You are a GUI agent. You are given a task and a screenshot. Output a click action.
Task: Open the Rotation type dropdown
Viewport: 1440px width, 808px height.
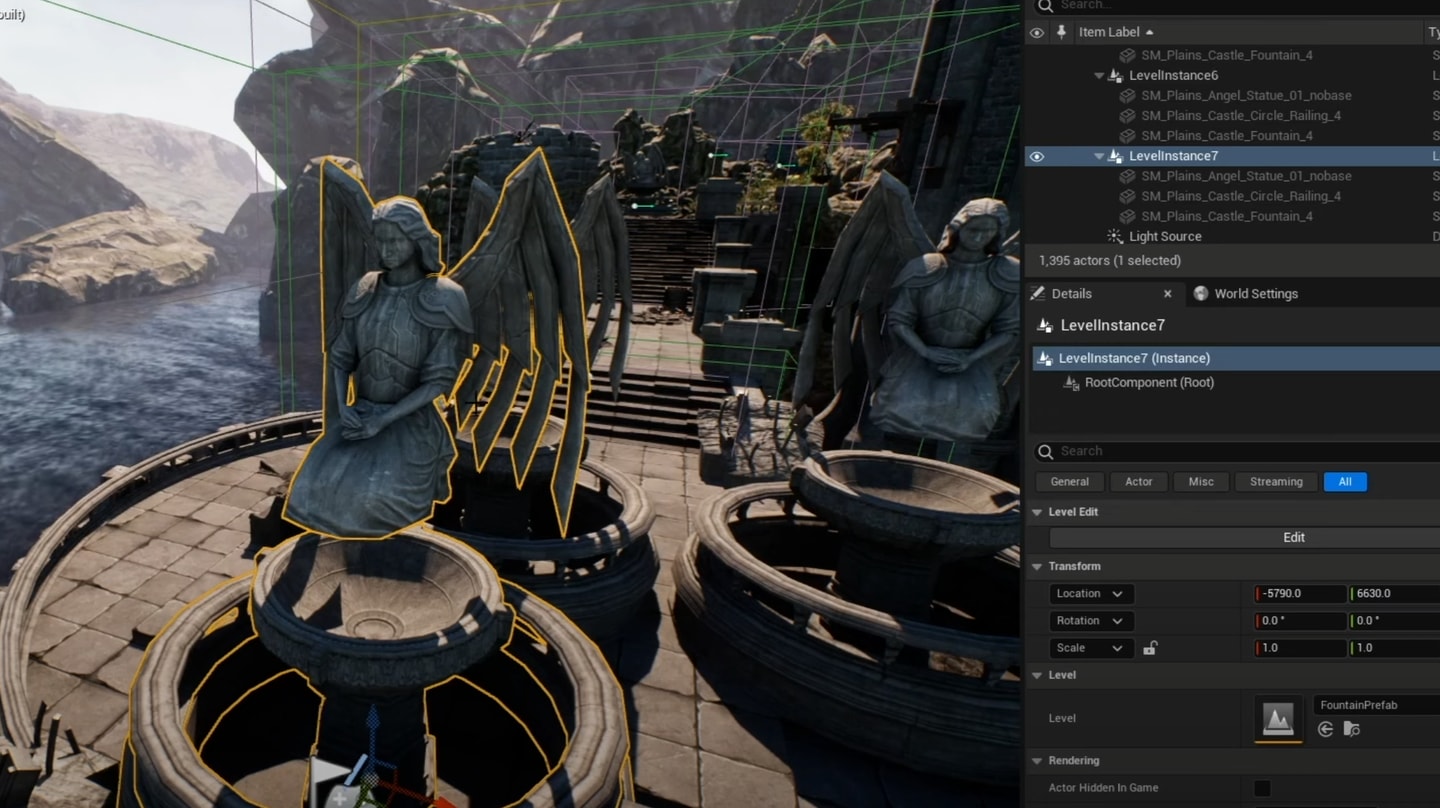pos(1092,620)
